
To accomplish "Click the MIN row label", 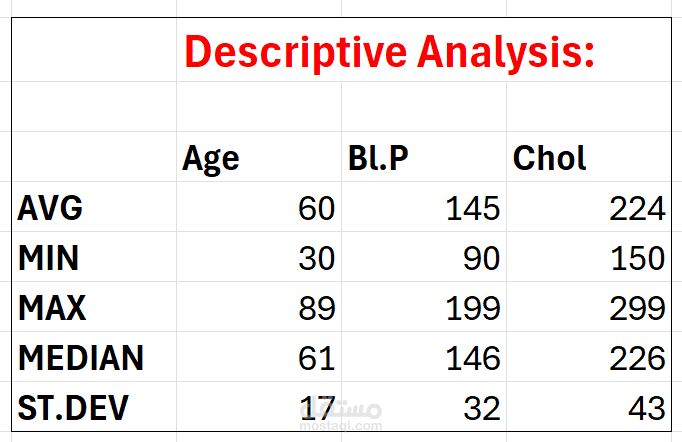I will 48,259.
